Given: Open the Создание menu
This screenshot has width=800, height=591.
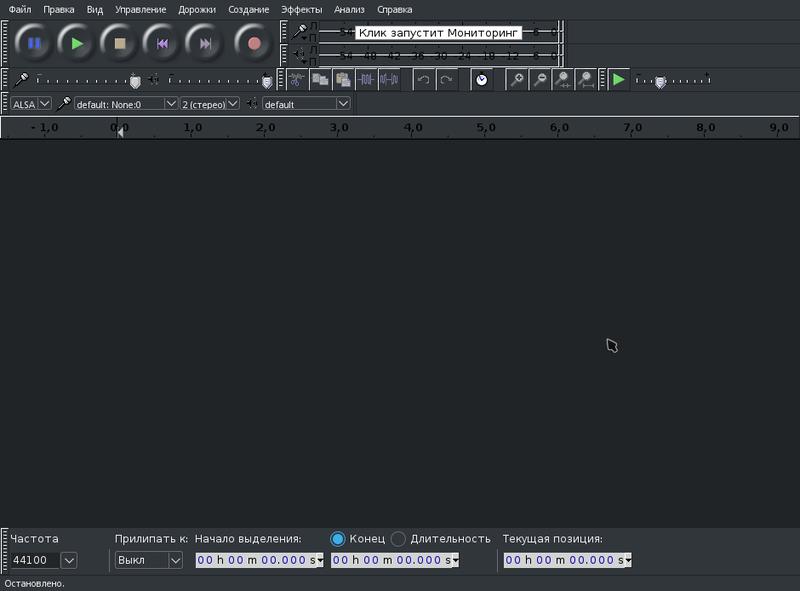Looking at the screenshot, I should (x=248, y=10).
